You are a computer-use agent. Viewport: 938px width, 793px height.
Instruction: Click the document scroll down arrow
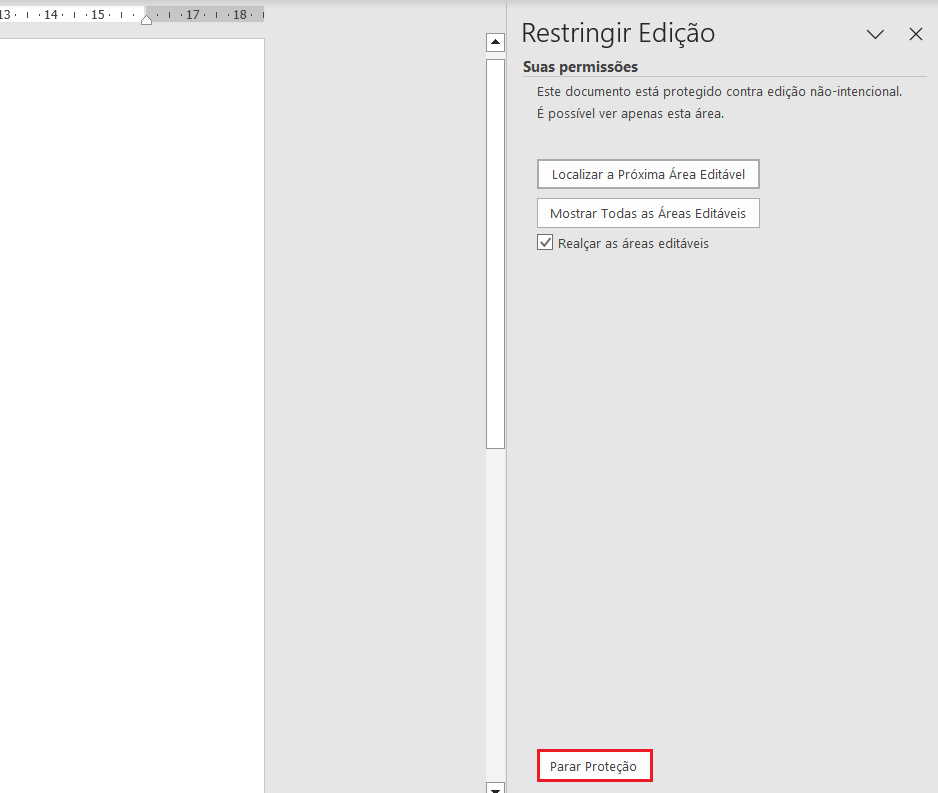pyautogui.click(x=495, y=788)
